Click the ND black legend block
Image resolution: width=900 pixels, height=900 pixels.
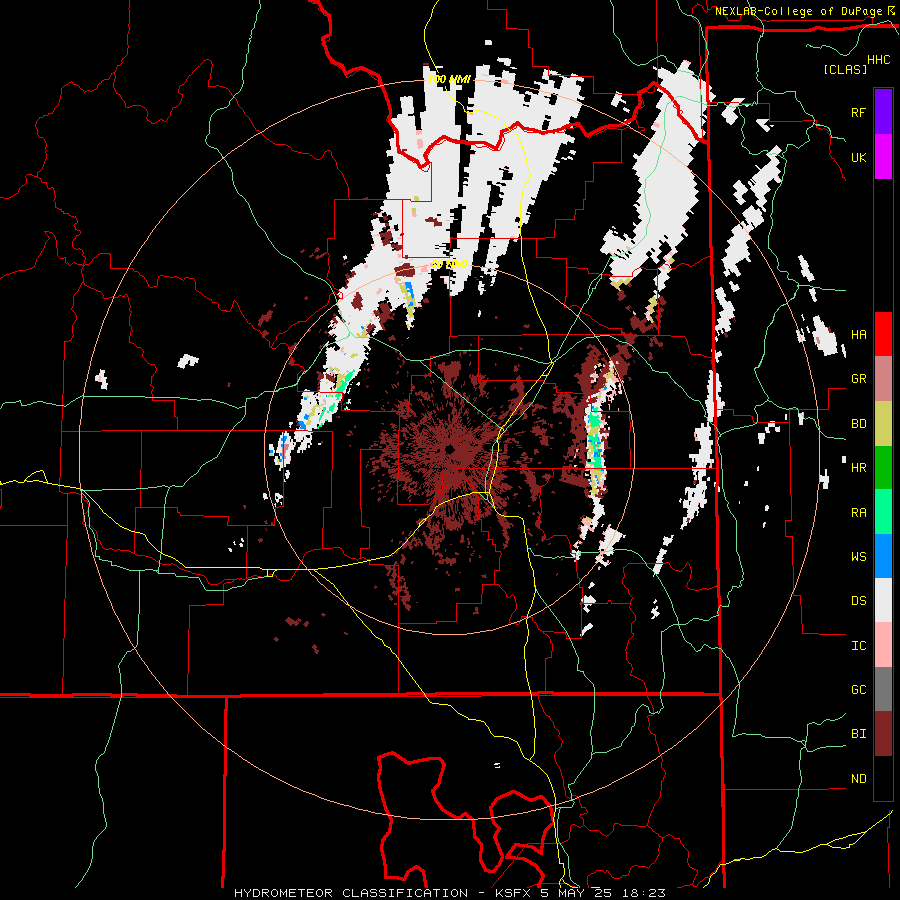tap(883, 778)
